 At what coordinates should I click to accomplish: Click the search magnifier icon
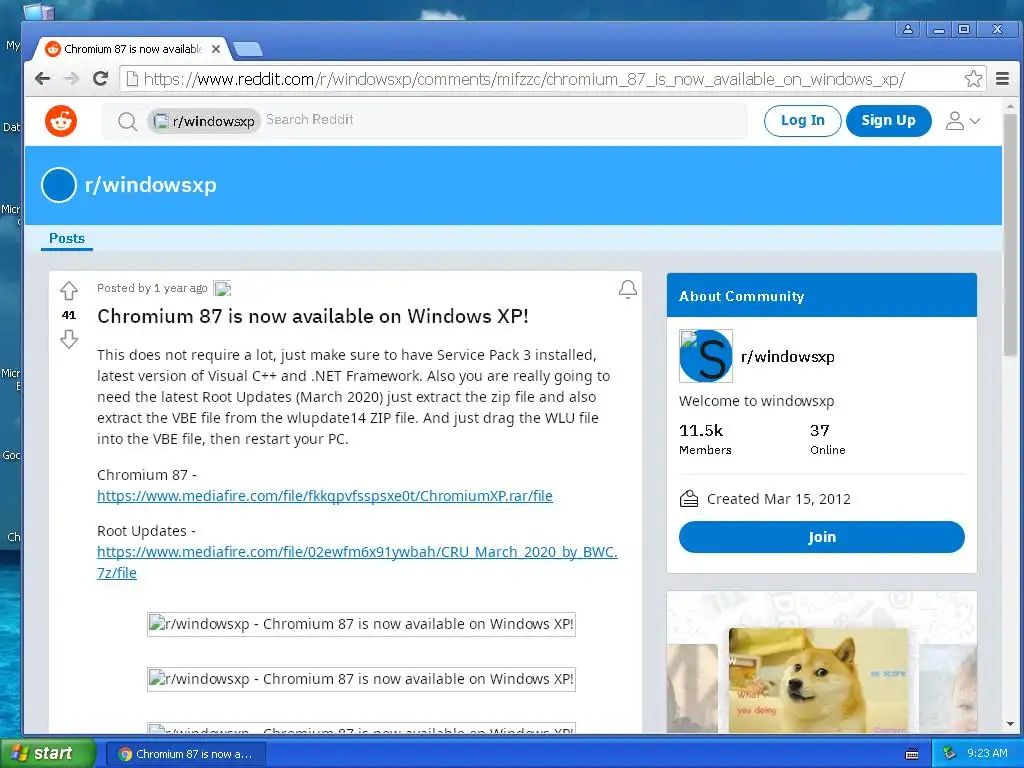click(x=127, y=121)
